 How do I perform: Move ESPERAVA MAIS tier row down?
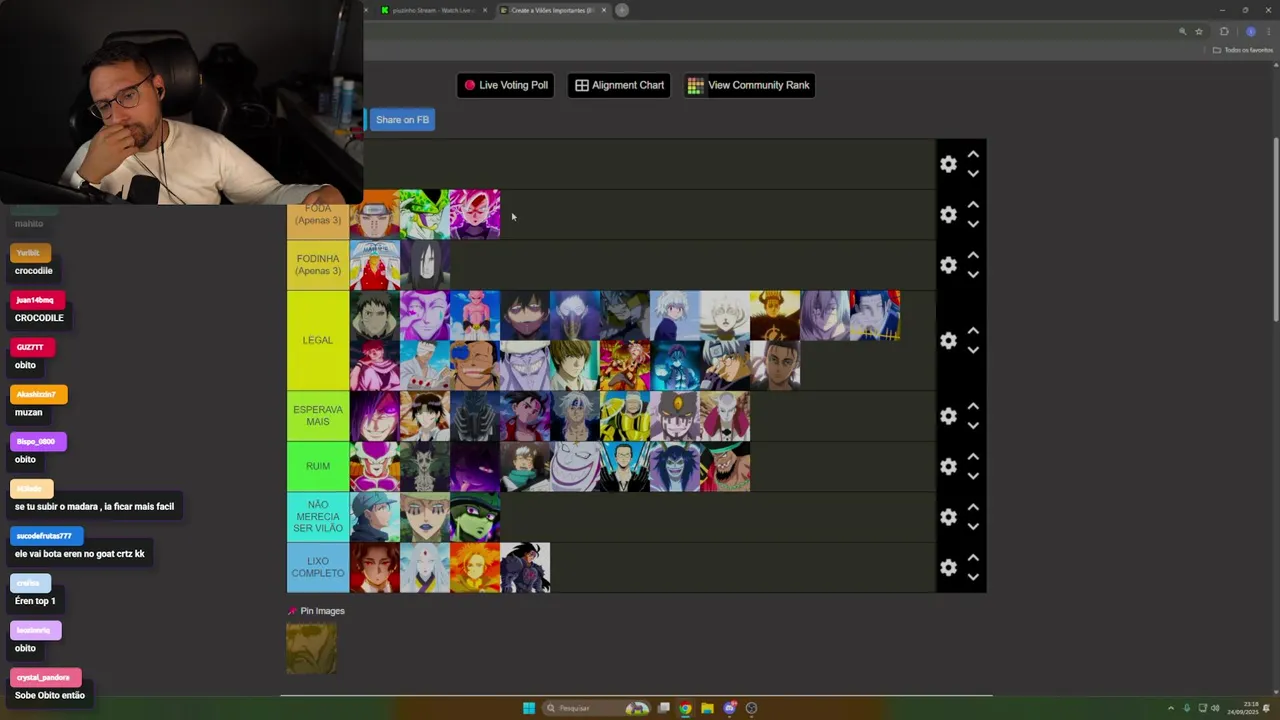pyautogui.click(x=973, y=425)
